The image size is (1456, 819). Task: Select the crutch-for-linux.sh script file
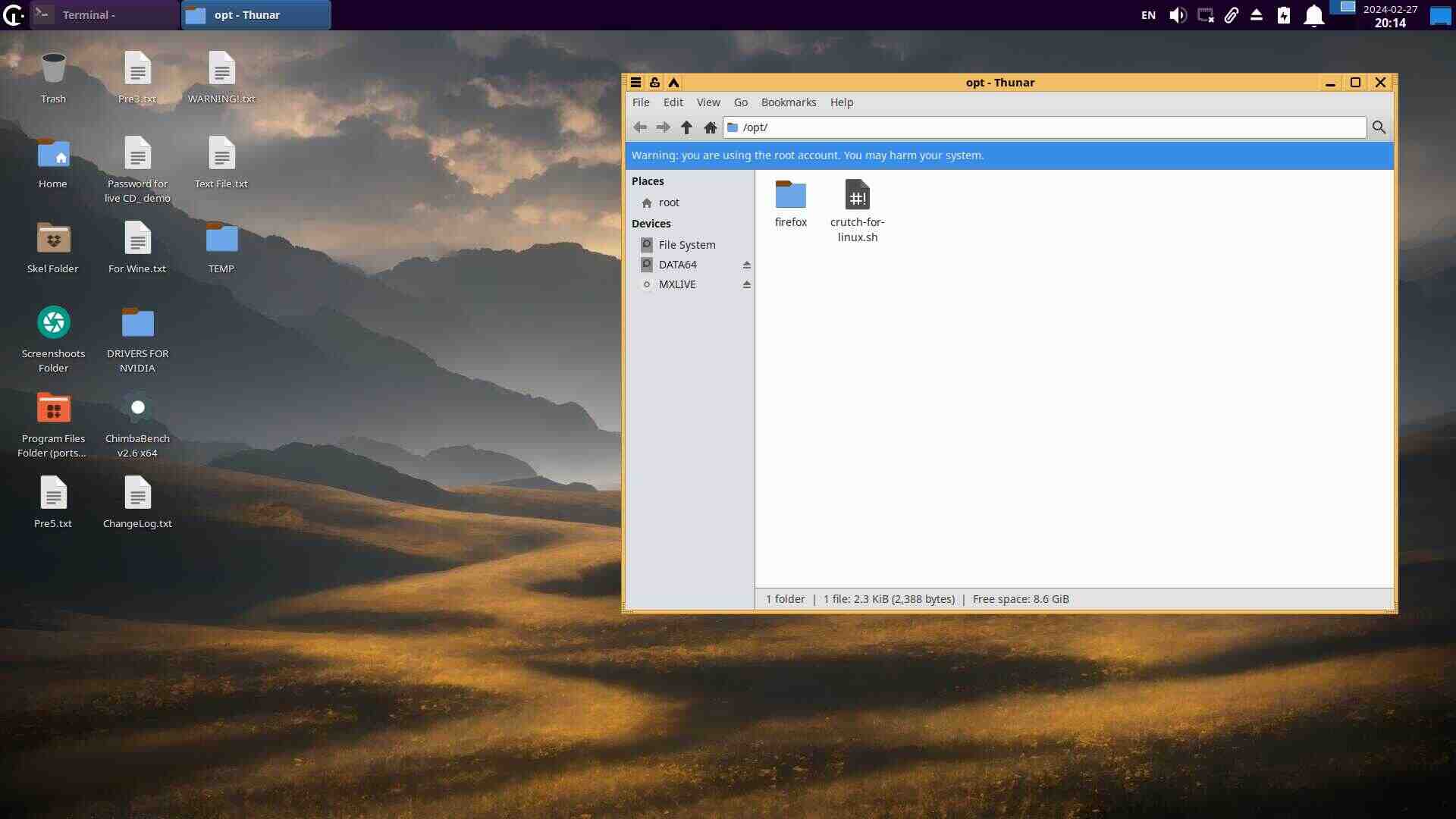pos(857,196)
